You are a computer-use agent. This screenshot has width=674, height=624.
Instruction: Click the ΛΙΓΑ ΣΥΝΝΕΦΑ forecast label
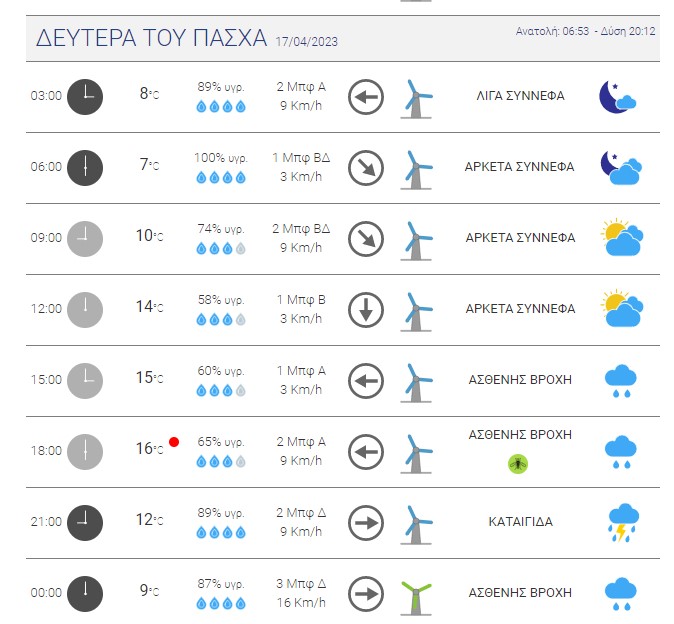521,96
